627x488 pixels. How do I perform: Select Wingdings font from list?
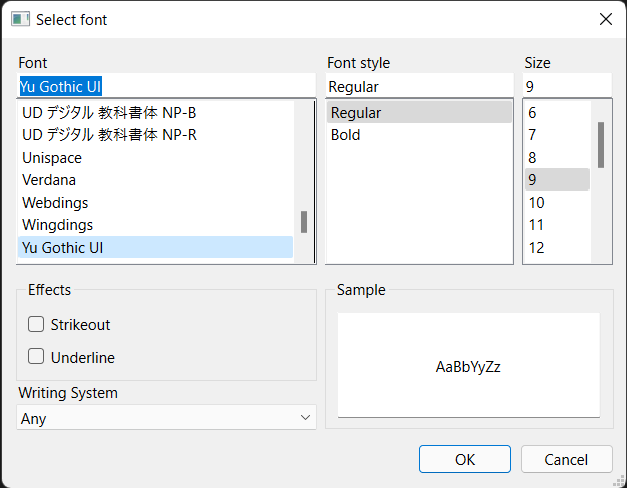tap(57, 225)
